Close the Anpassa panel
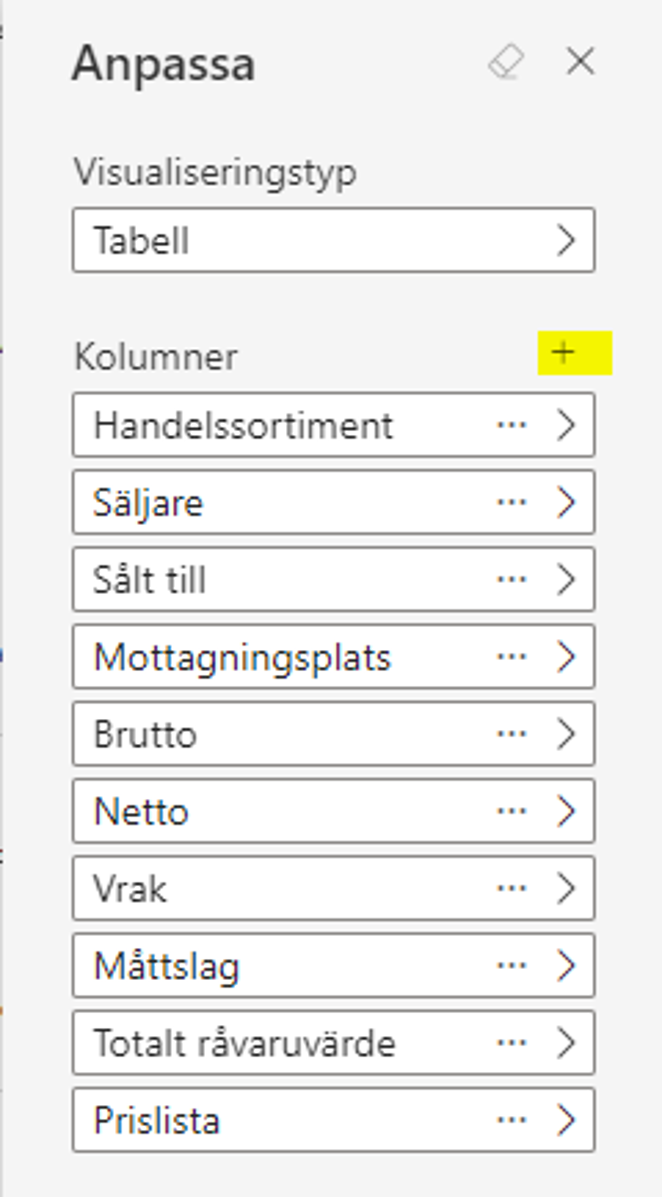 click(x=580, y=62)
